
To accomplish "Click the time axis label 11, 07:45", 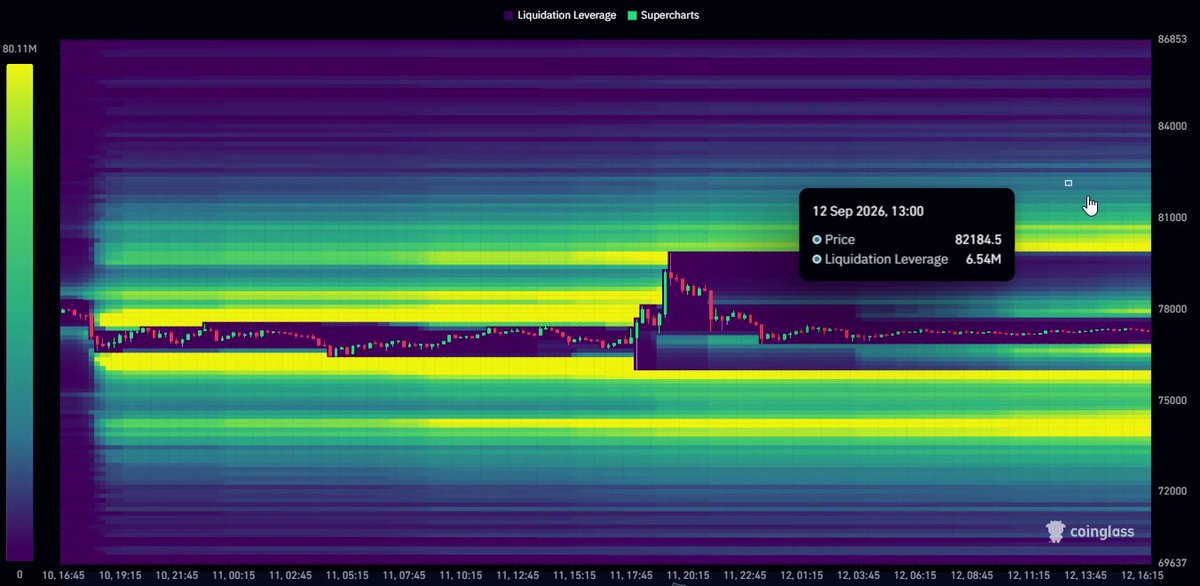I will (404, 577).
